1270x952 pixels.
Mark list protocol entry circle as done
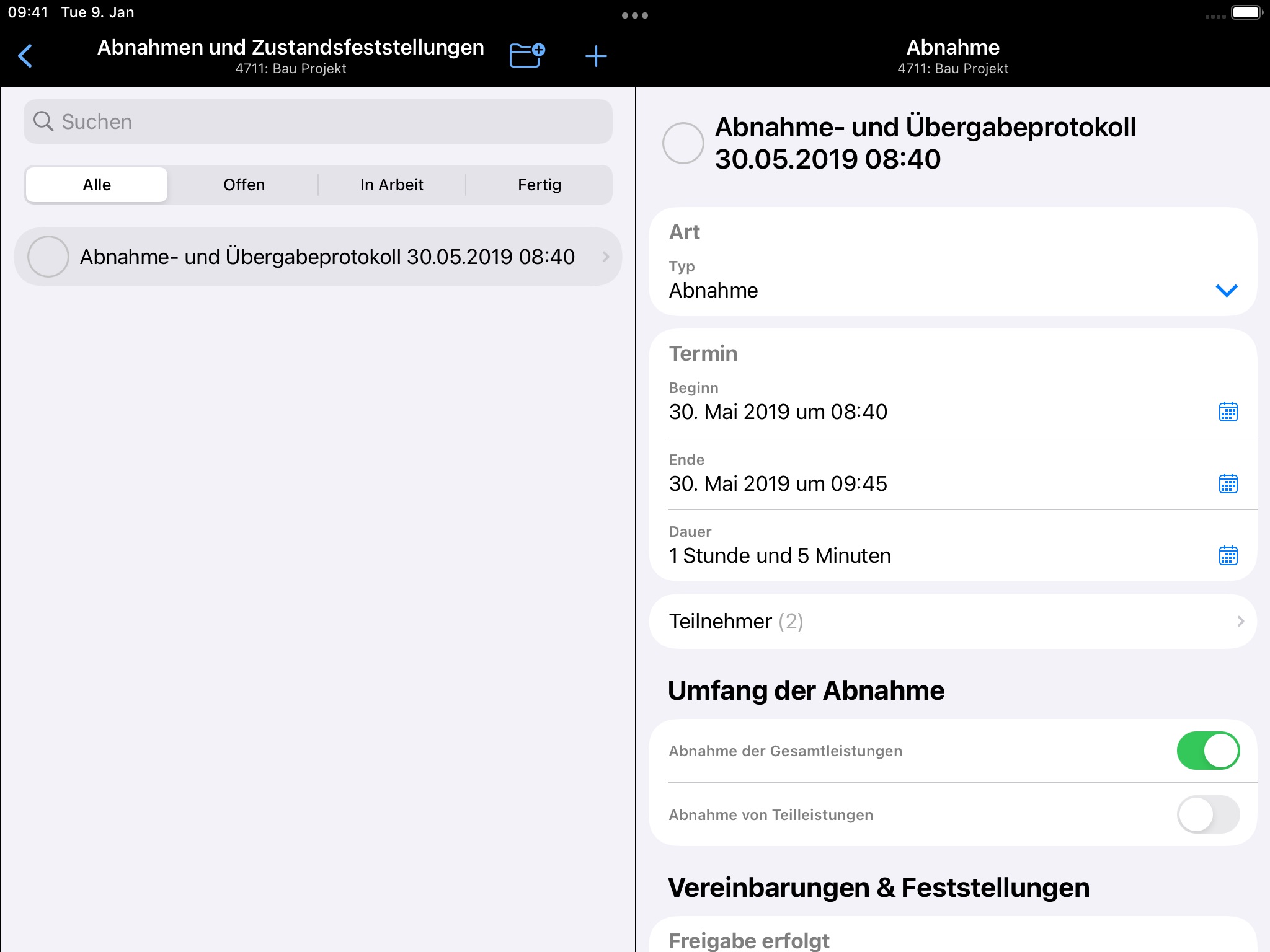click(x=48, y=257)
